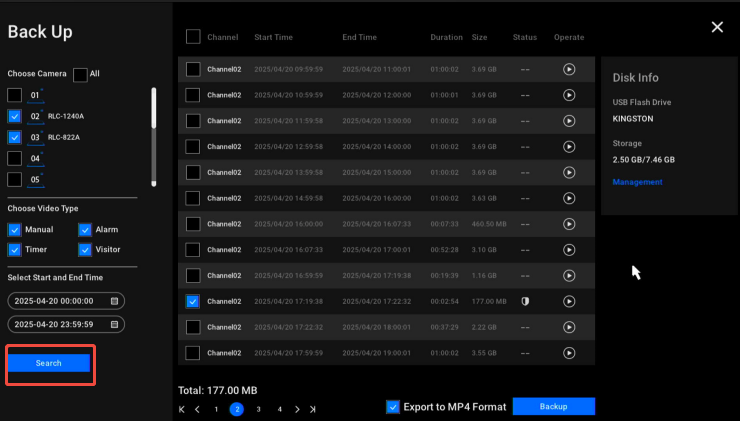Click the 00:37:29 duration cell
This screenshot has height=421, width=740.
coord(444,327)
